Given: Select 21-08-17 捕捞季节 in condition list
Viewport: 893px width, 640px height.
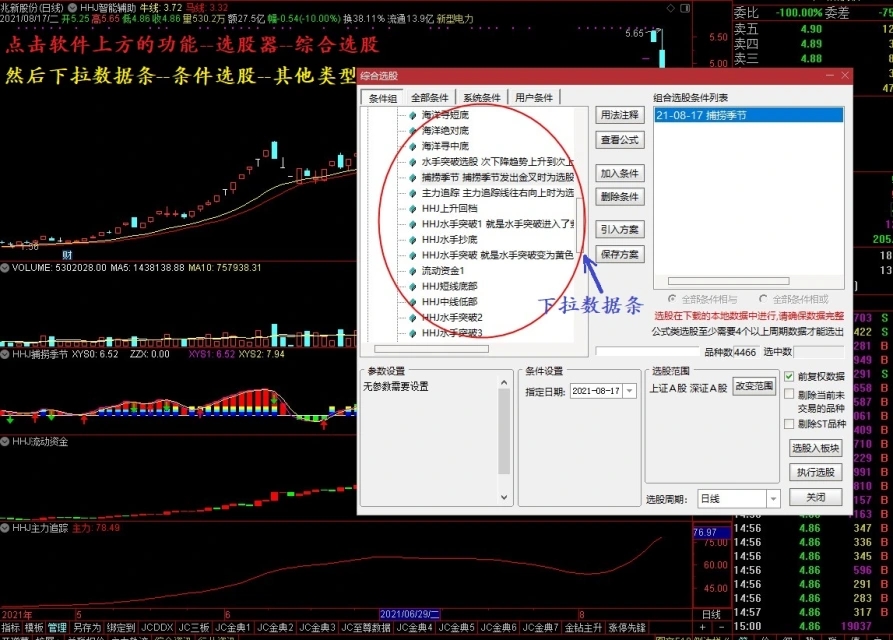Looking at the screenshot, I should point(702,116).
